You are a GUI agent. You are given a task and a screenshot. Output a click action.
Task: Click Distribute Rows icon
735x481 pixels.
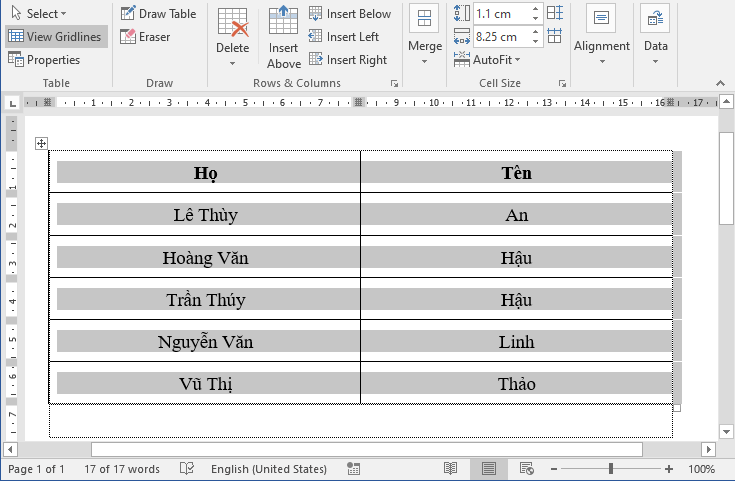point(555,13)
